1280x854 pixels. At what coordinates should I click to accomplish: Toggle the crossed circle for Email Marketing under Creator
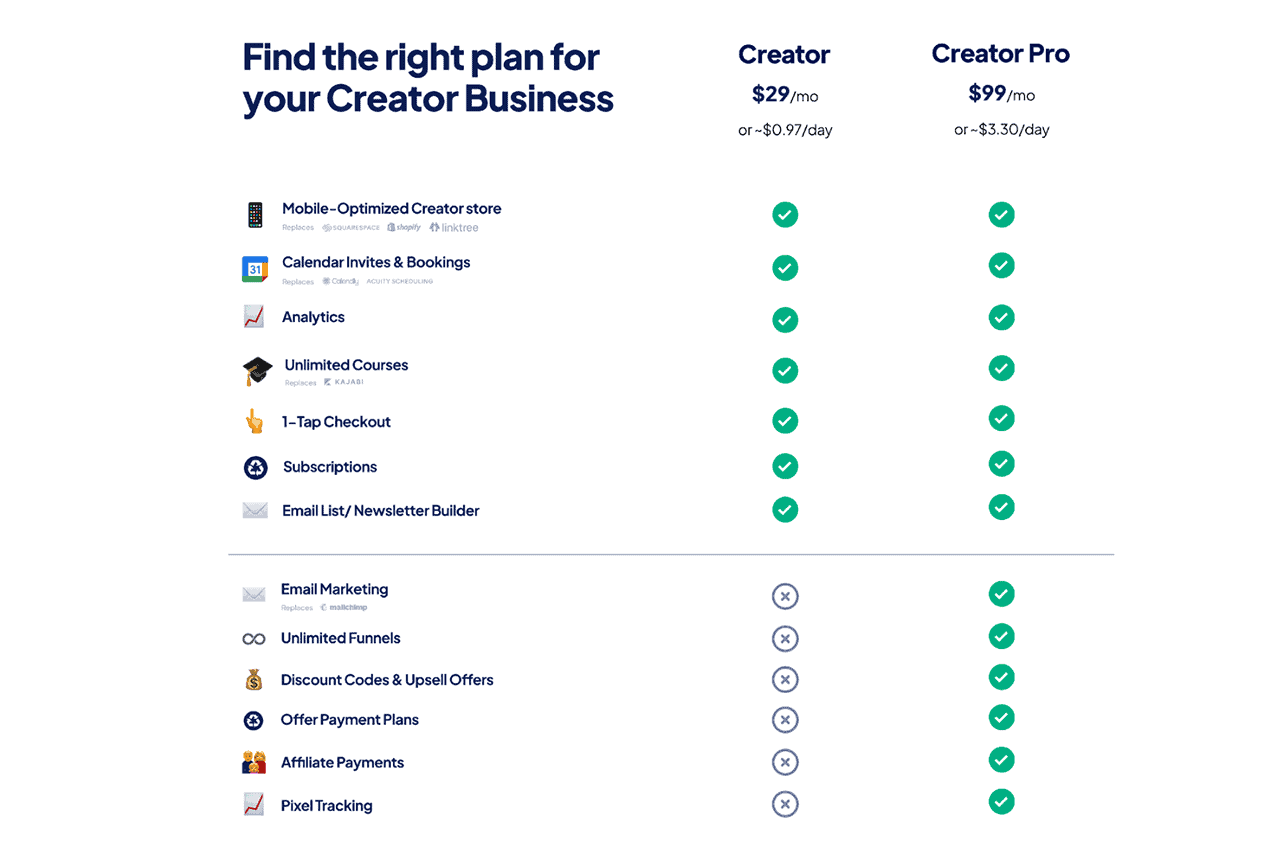[x=785, y=596]
